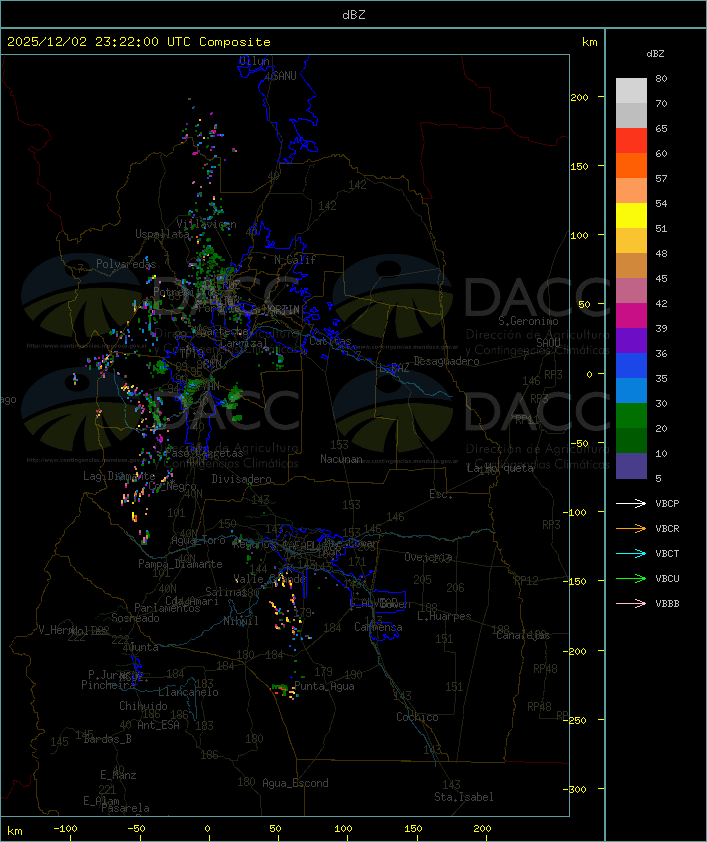This screenshot has height=842, width=707.
Task: Click the pink VBBB arrow icon
Action: tap(631, 604)
